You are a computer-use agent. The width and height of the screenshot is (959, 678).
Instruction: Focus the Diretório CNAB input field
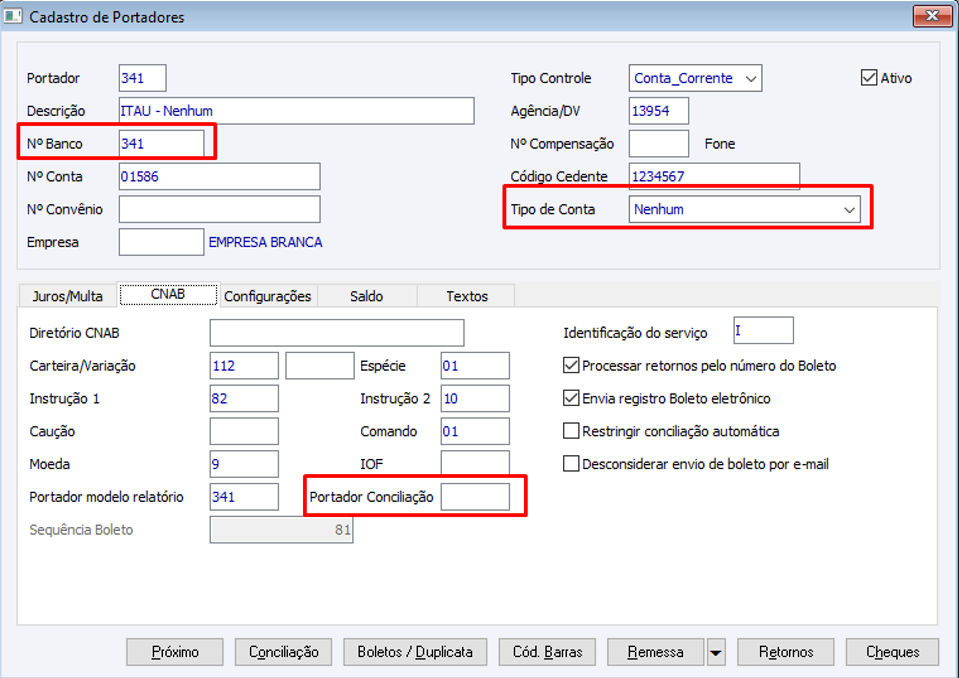[337, 333]
